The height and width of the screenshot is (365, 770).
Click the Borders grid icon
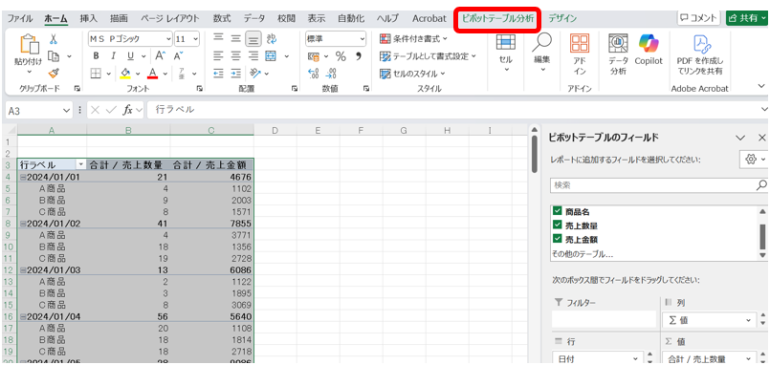pyautogui.click(x=97, y=74)
